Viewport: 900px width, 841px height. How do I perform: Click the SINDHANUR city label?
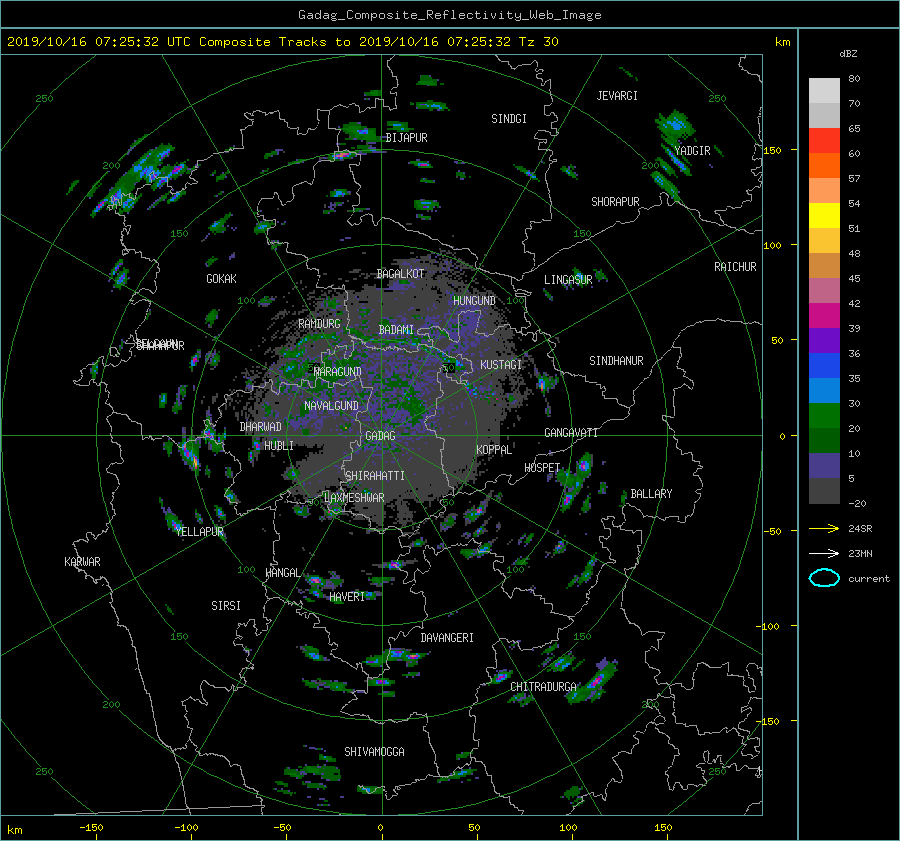(x=616, y=361)
